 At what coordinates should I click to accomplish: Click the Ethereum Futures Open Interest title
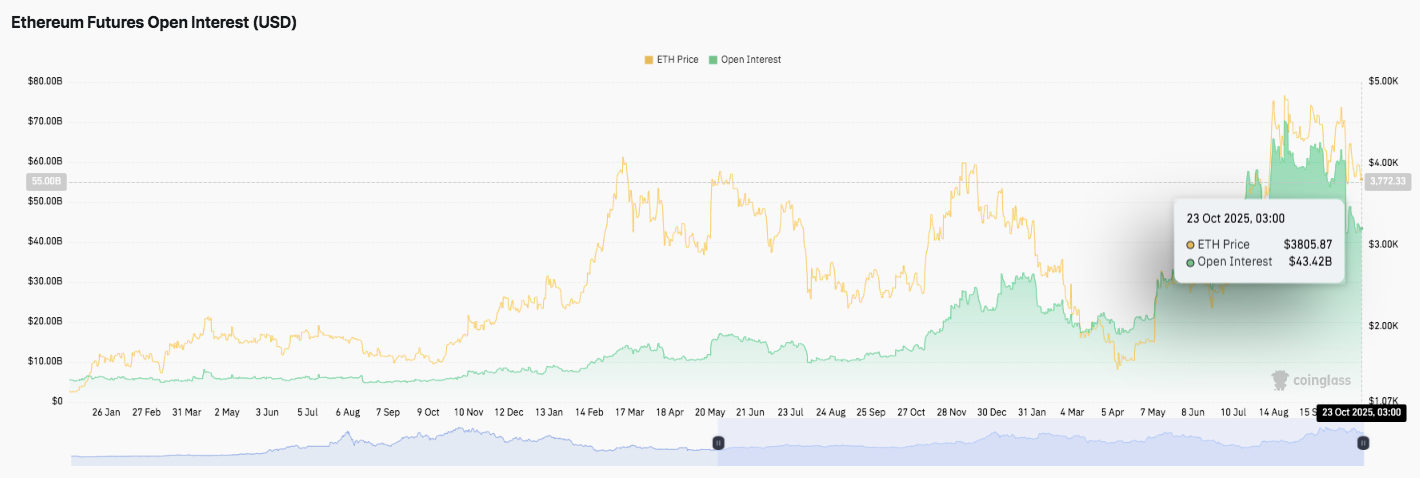153,23
